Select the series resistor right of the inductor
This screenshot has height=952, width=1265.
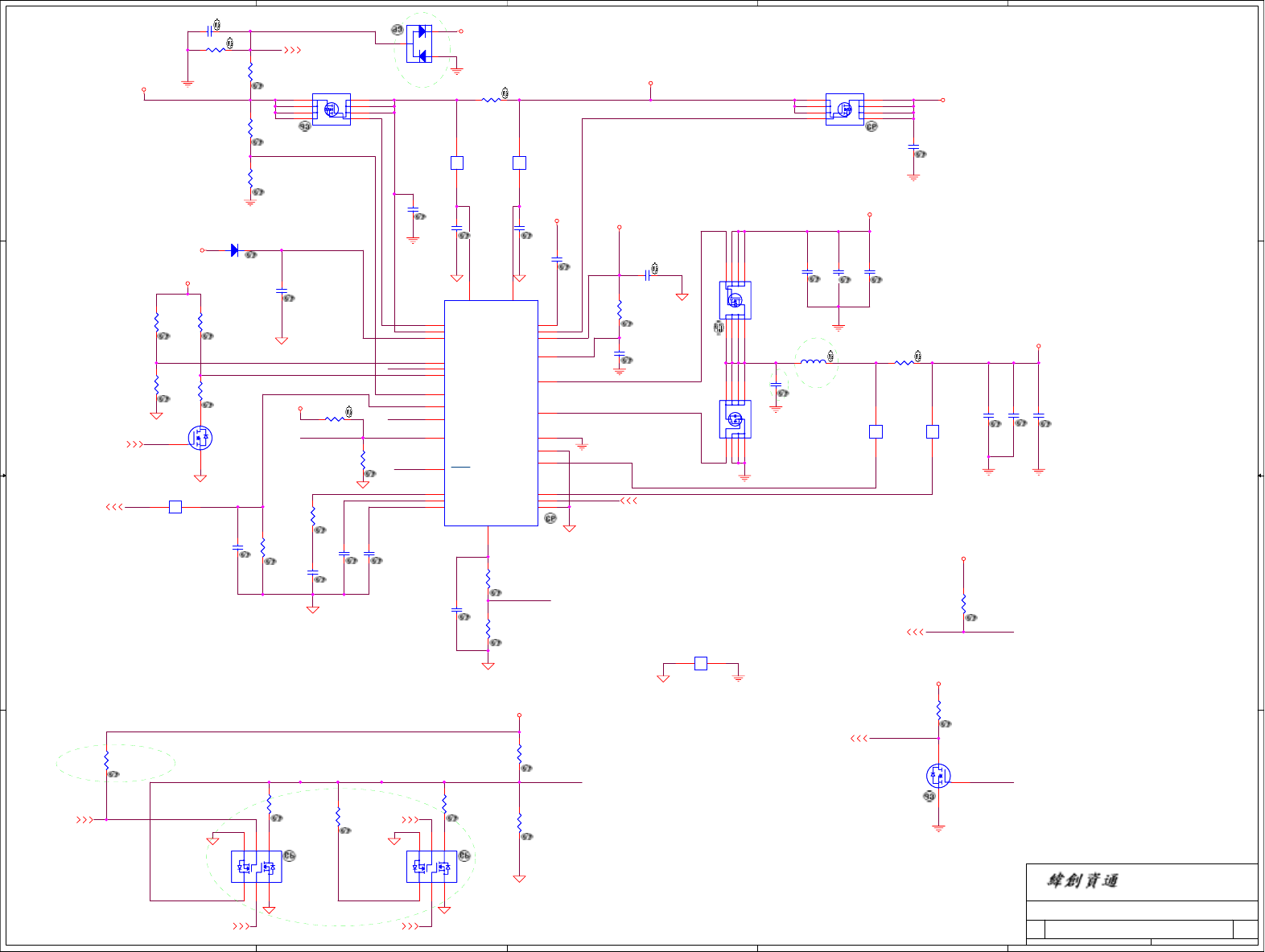pos(904,363)
